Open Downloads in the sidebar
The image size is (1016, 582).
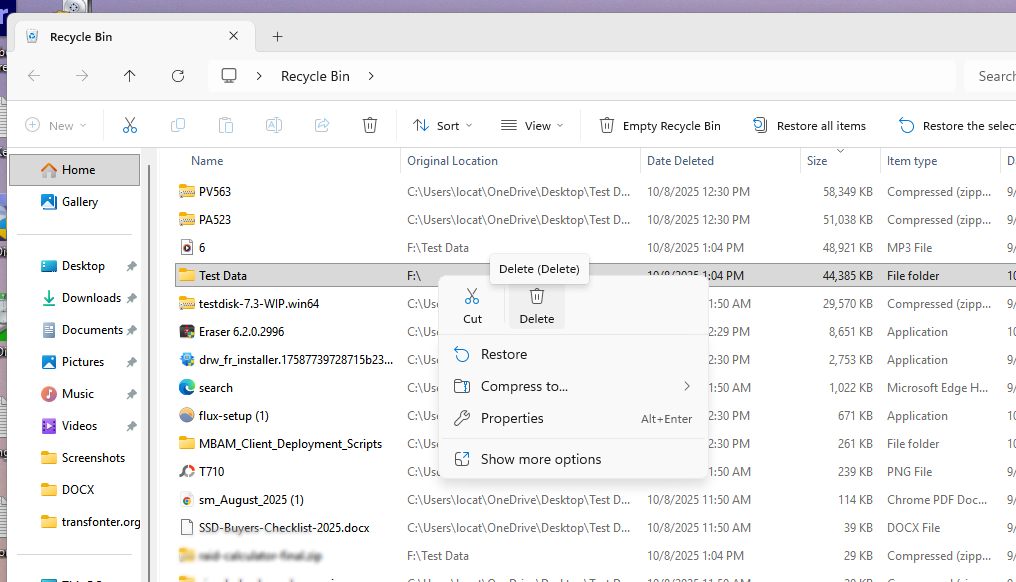pyautogui.click(x=91, y=298)
